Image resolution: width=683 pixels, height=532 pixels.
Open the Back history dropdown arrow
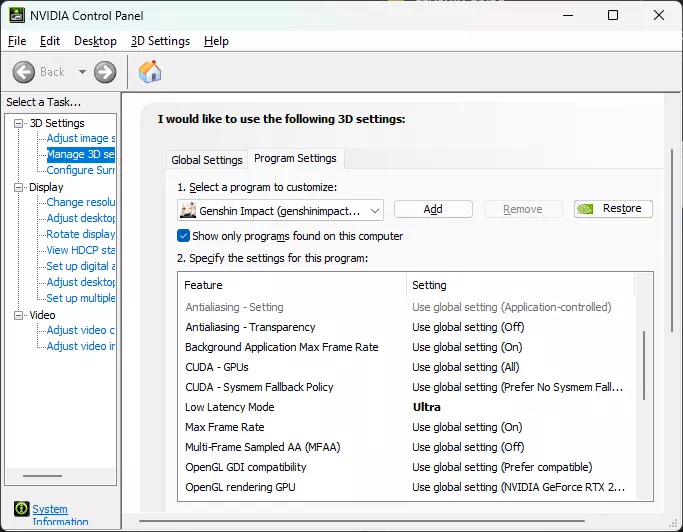[x=82, y=72]
